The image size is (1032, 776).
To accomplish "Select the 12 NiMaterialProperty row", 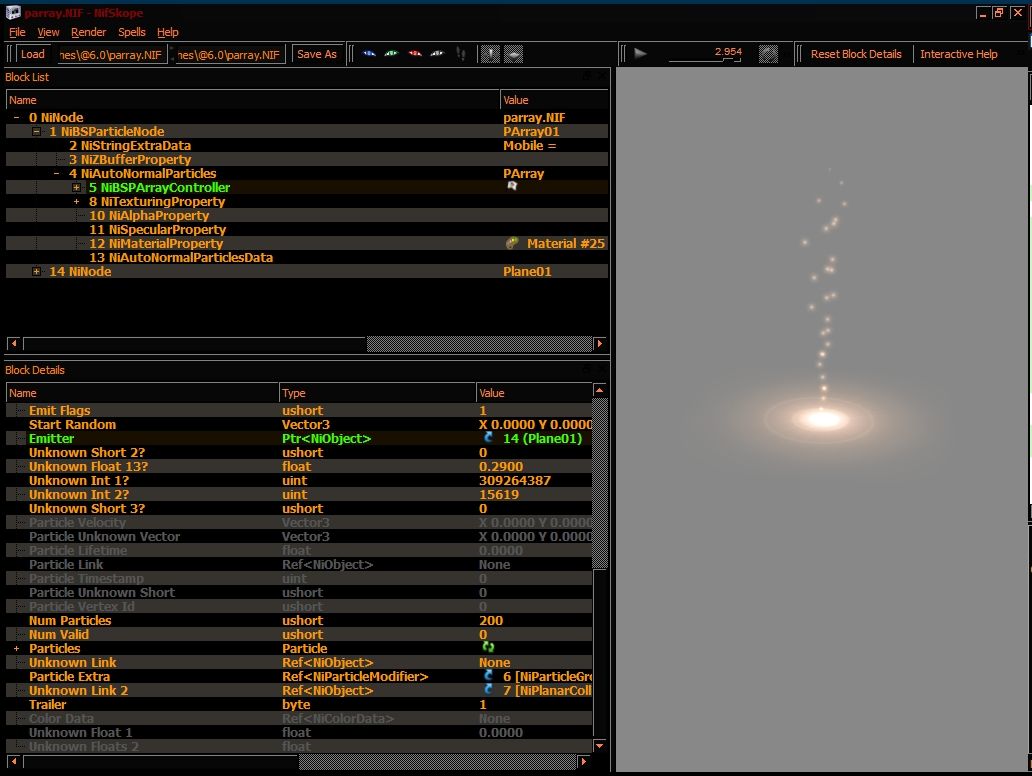I will pos(307,244).
